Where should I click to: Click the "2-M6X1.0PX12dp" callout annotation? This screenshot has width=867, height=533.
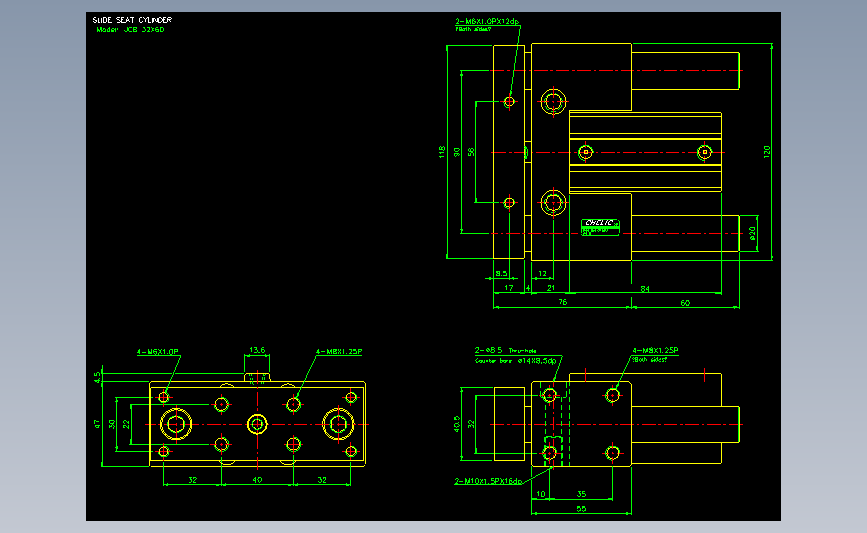[487, 22]
